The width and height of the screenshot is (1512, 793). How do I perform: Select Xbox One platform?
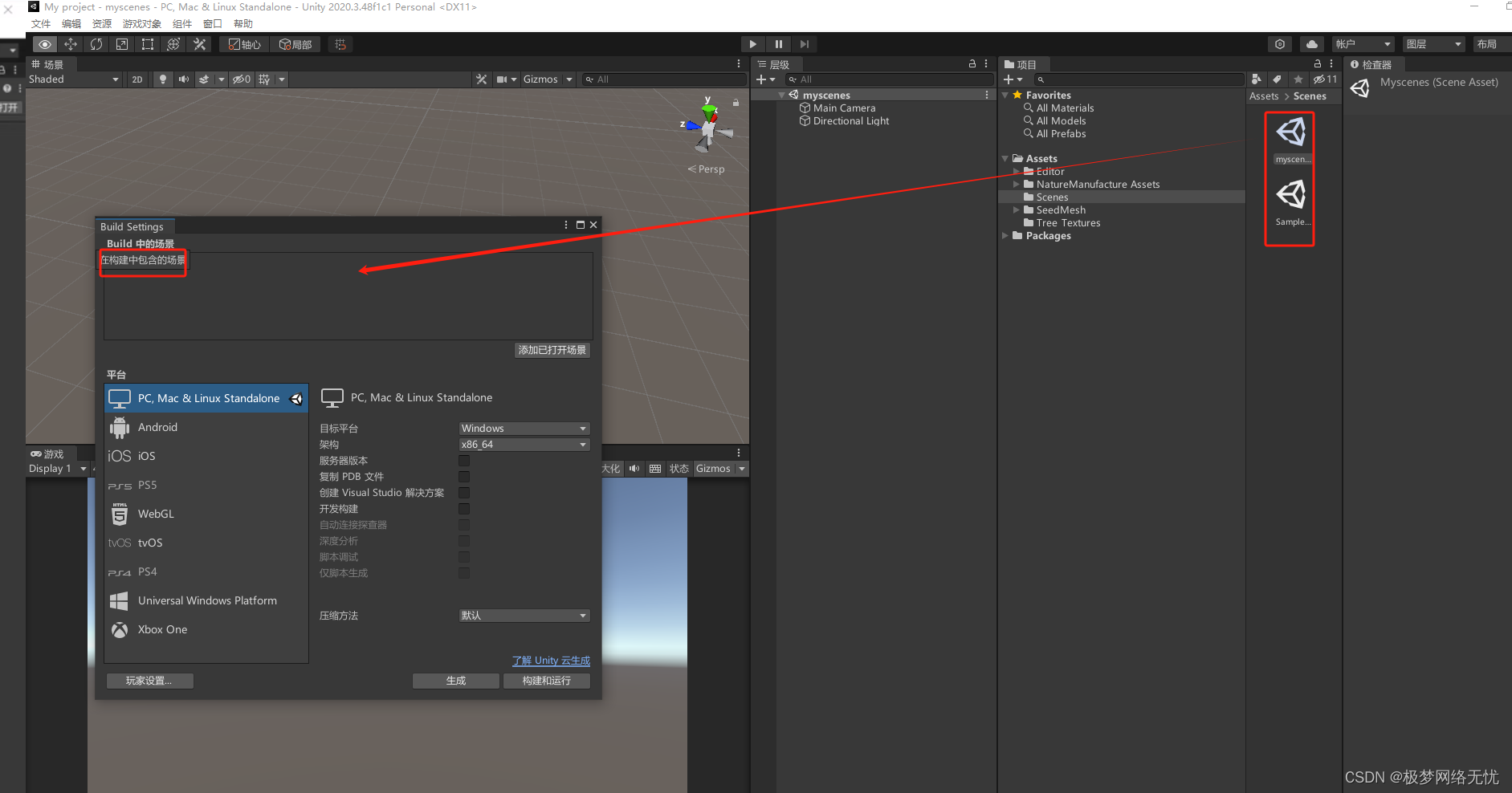(206, 629)
